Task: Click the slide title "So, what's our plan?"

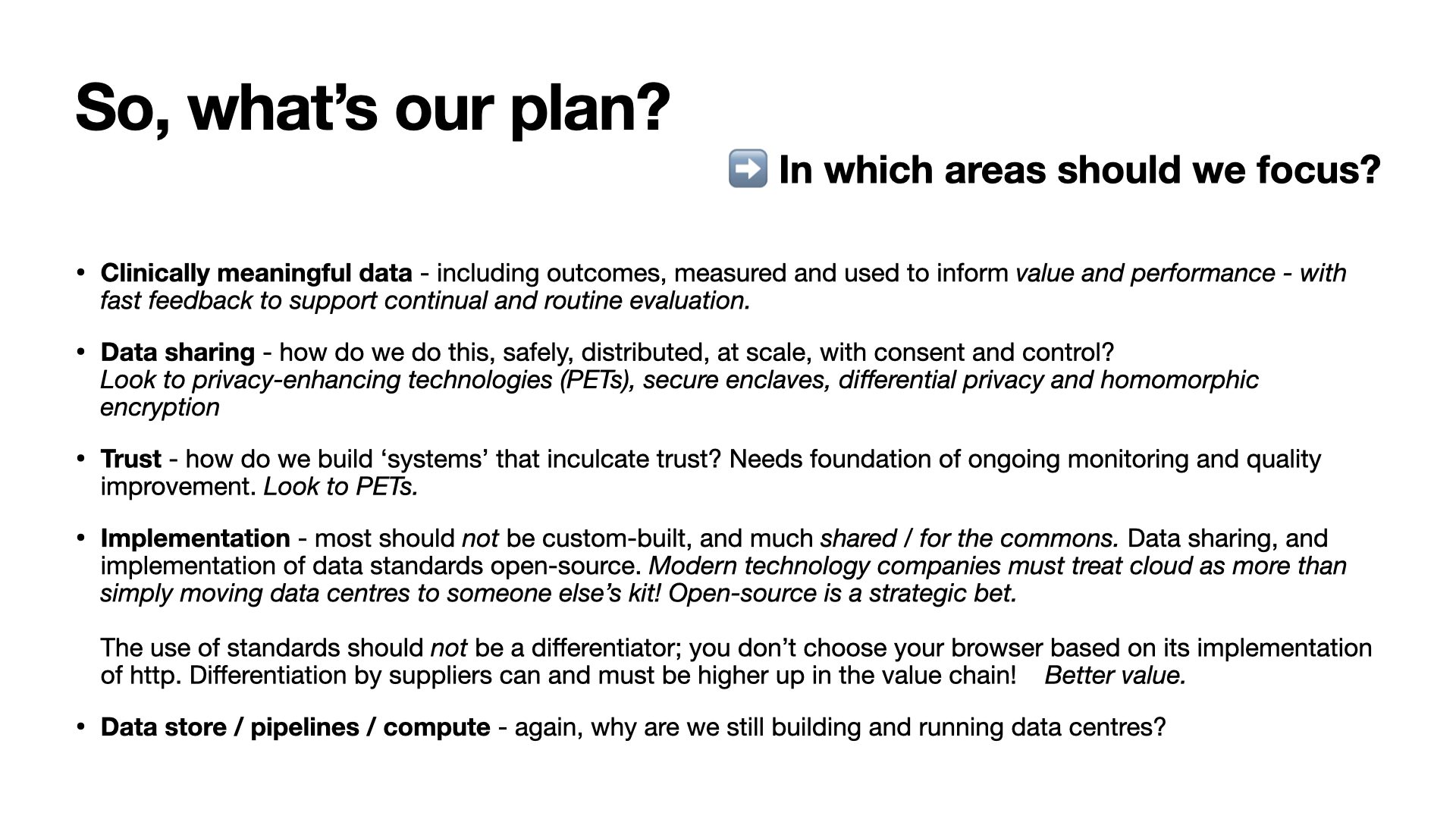Action: click(x=372, y=107)
